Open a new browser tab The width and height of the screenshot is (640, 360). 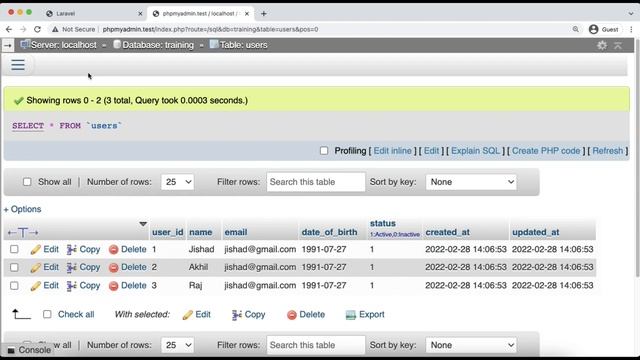coord(264,13)
